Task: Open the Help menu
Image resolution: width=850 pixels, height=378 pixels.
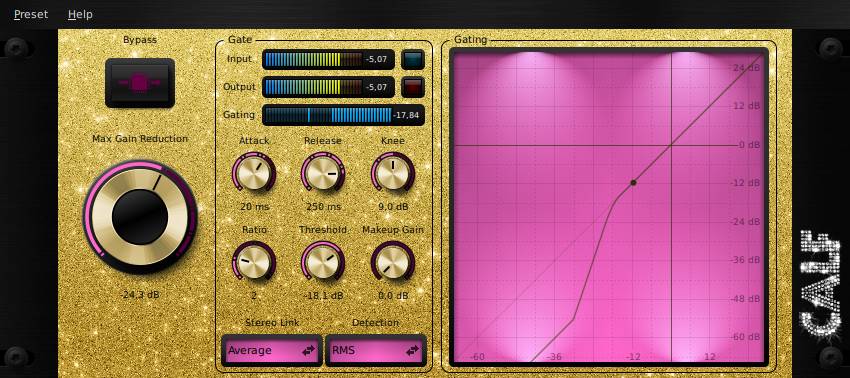Action: tap(80, 14)
